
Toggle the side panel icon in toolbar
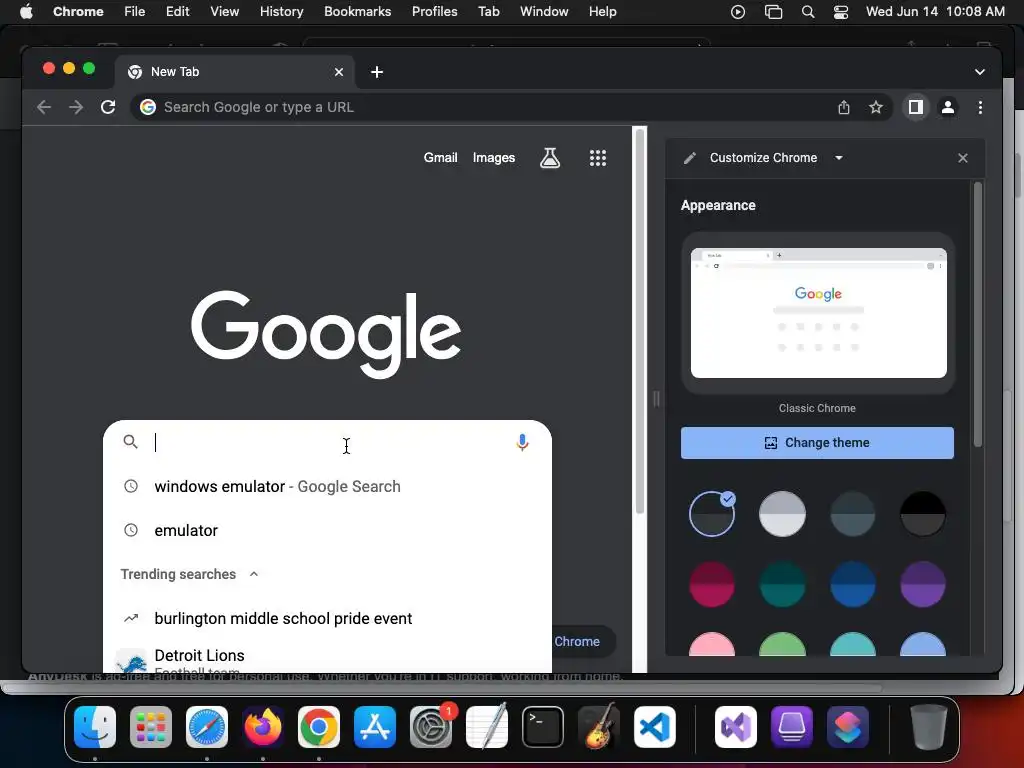(916, 107)
